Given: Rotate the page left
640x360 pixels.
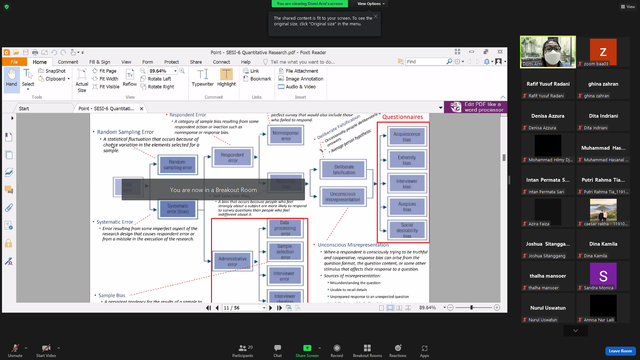Looking at the screenshot, I should (156, 79).
